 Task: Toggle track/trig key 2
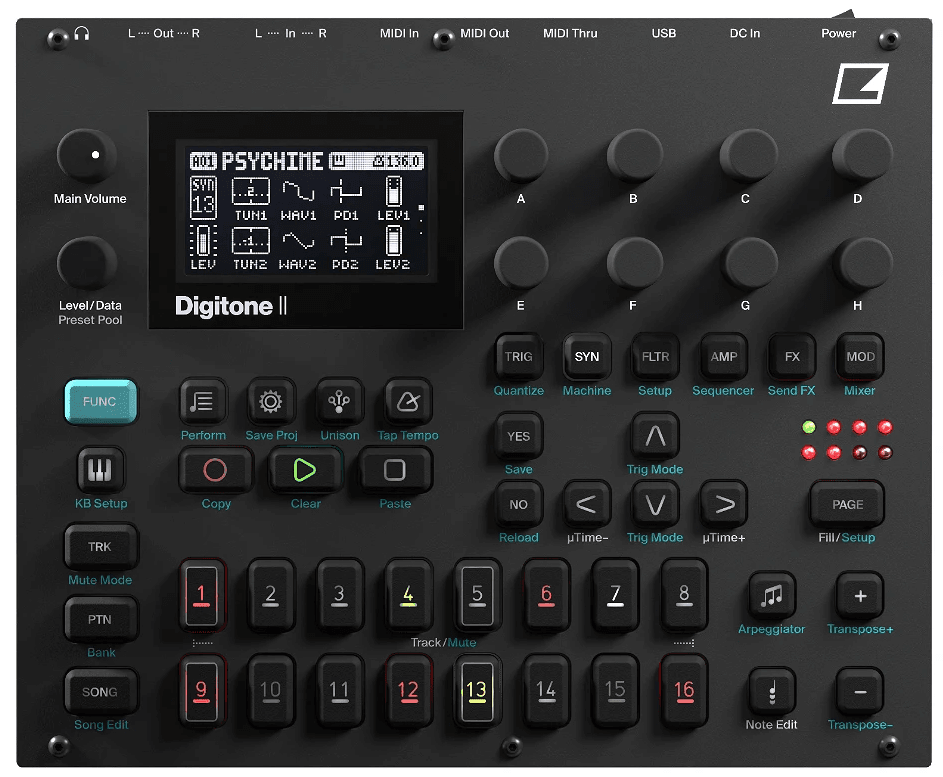[x=271, y=595]
